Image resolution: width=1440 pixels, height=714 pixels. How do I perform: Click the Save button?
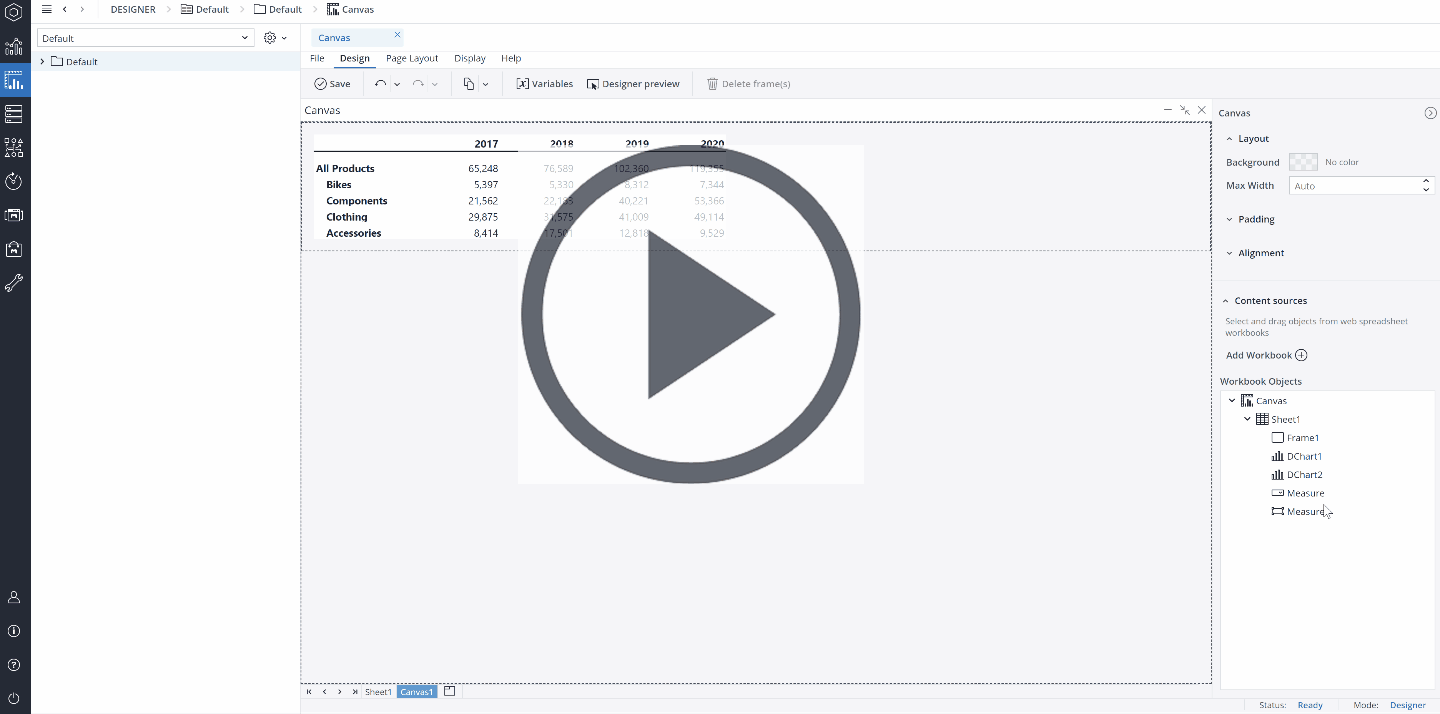332,83
